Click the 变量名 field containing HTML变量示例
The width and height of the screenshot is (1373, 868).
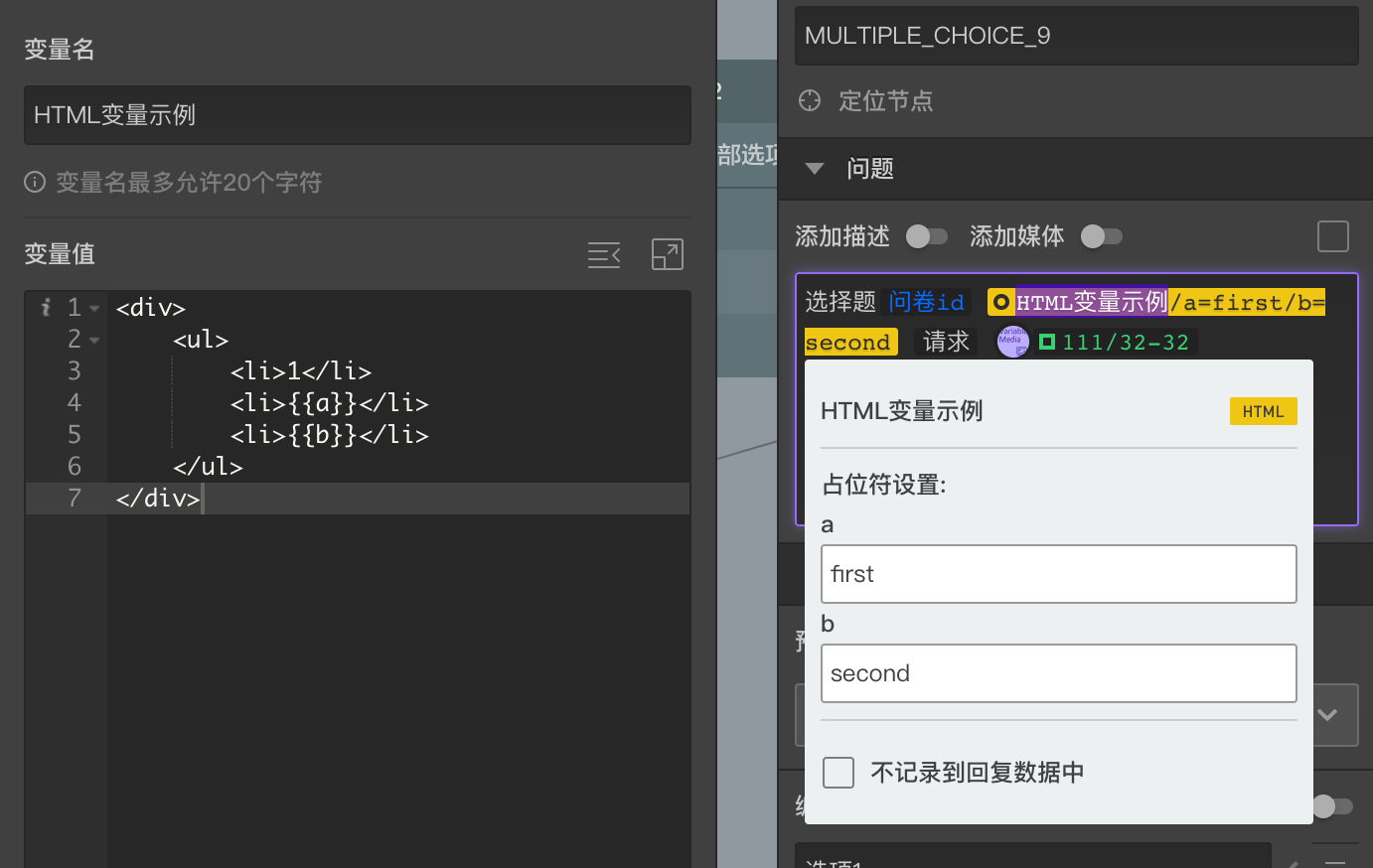pos(357,115)
